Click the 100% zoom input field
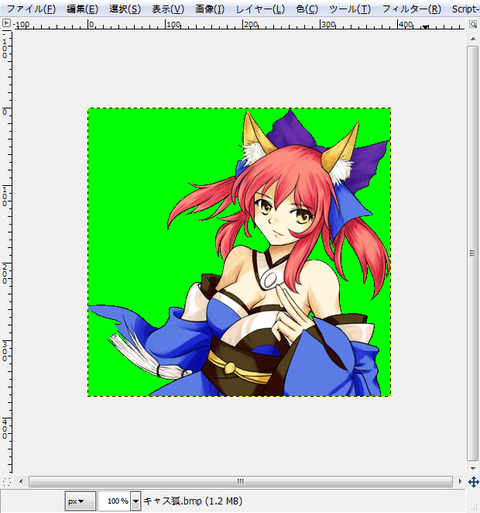Image resolution: width=480 pixels, height=513 pixels. 115,501
